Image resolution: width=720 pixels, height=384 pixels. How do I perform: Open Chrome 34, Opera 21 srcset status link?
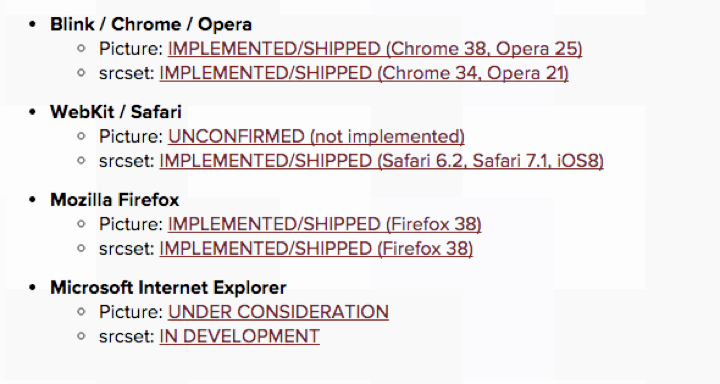point(364,73)
